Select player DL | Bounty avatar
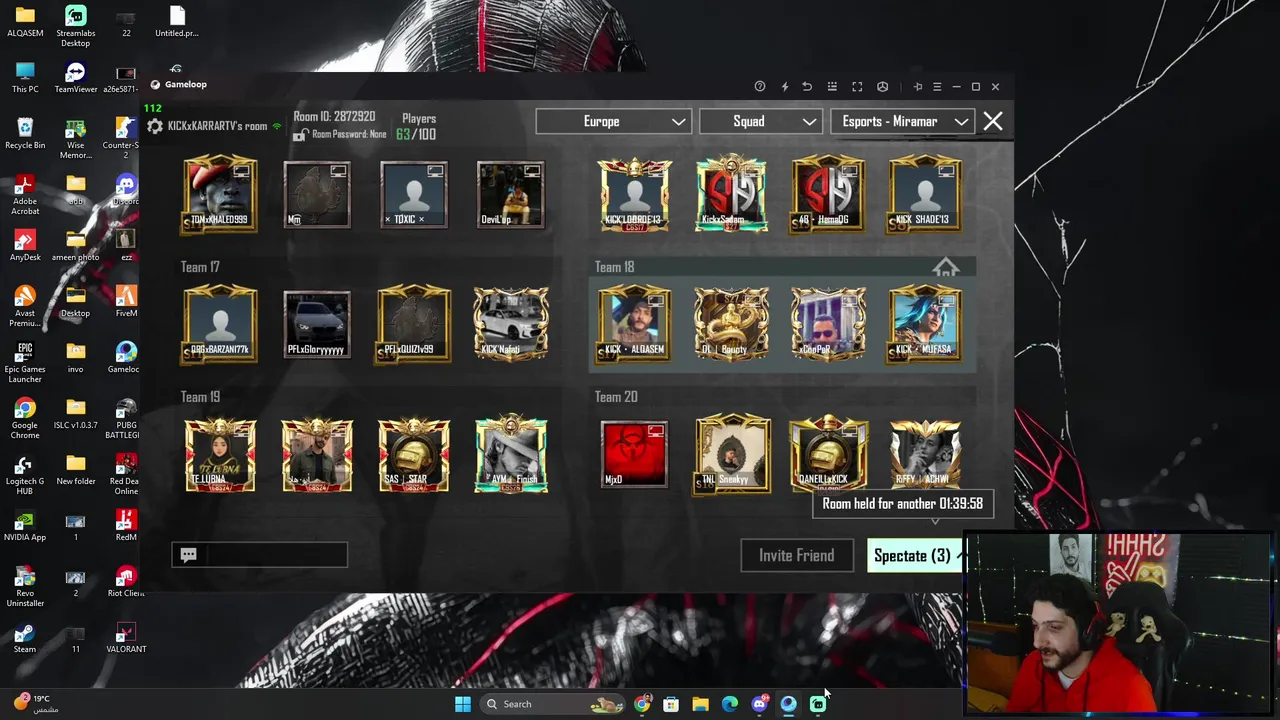1280x720 pixels. pyautogui.click(x=731, y=324)
